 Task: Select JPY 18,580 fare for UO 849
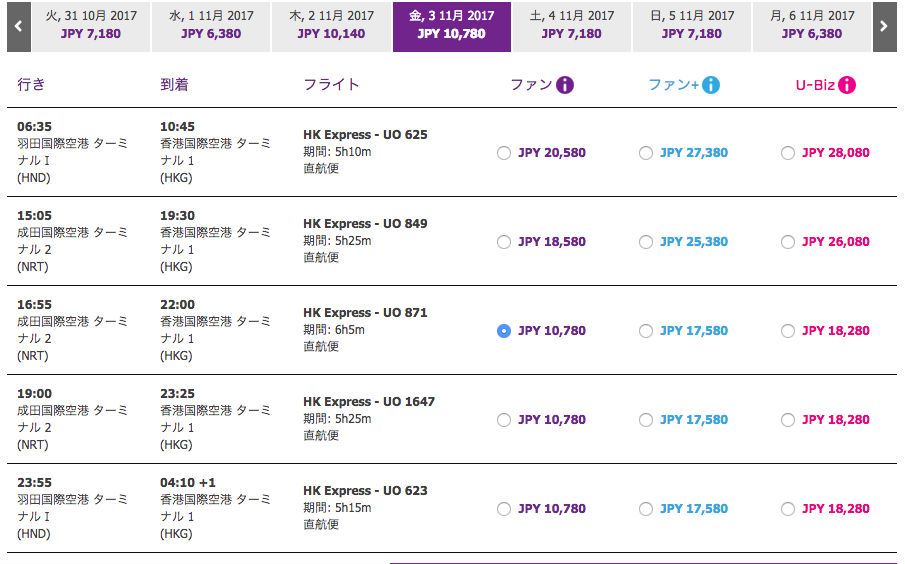(504, 242)
